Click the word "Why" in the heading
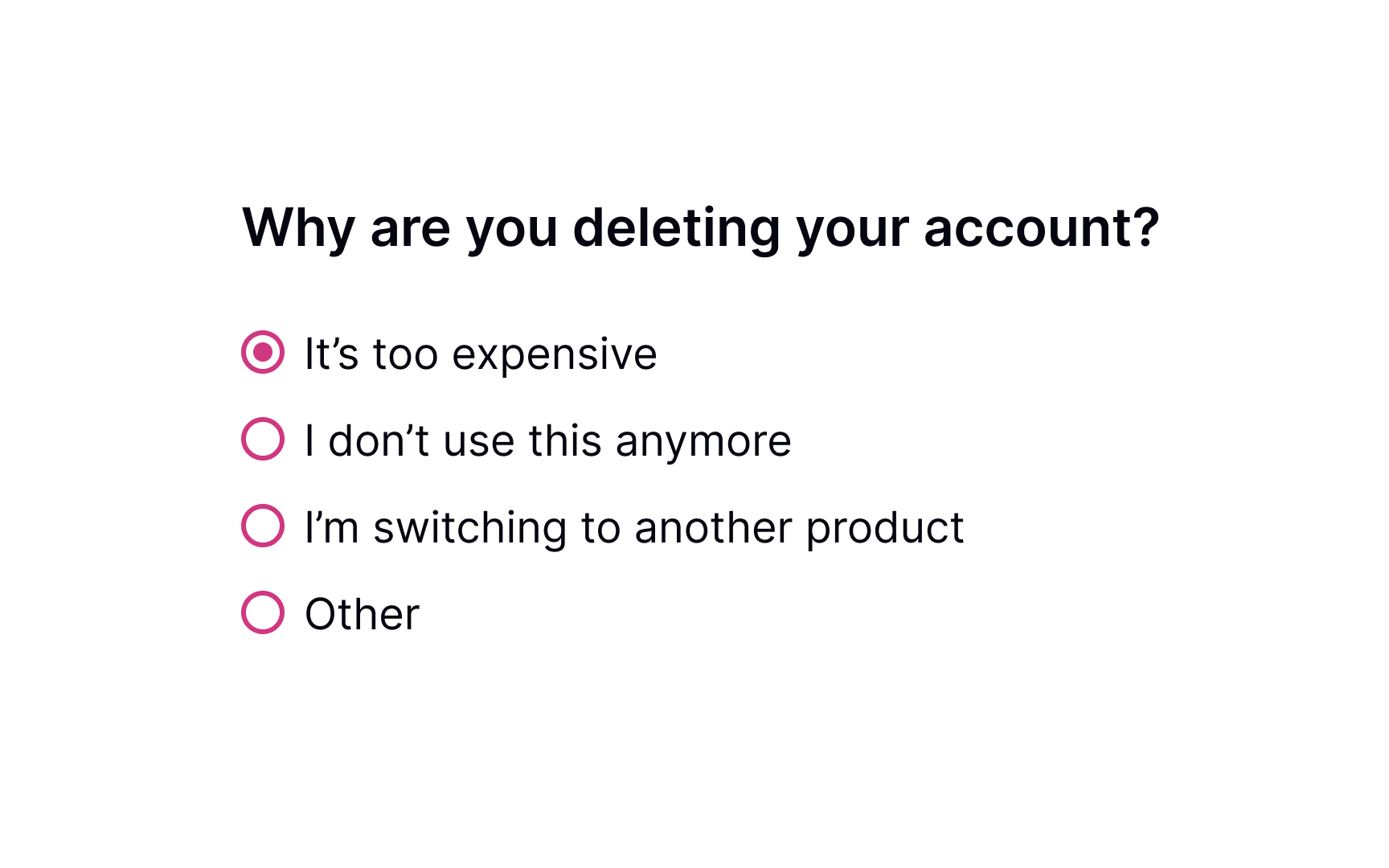This screenshot has width=1389, height=868. point(298,227)
